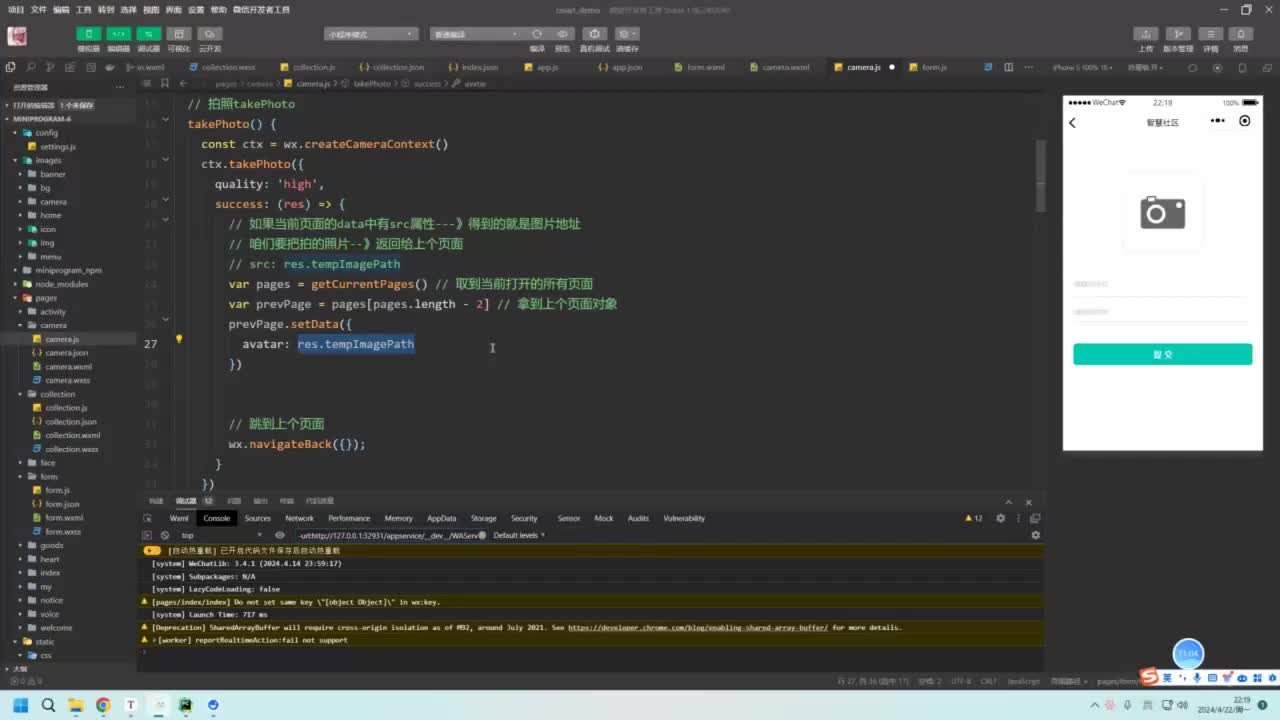Open the search icon in the sidebar

[32, 67]
